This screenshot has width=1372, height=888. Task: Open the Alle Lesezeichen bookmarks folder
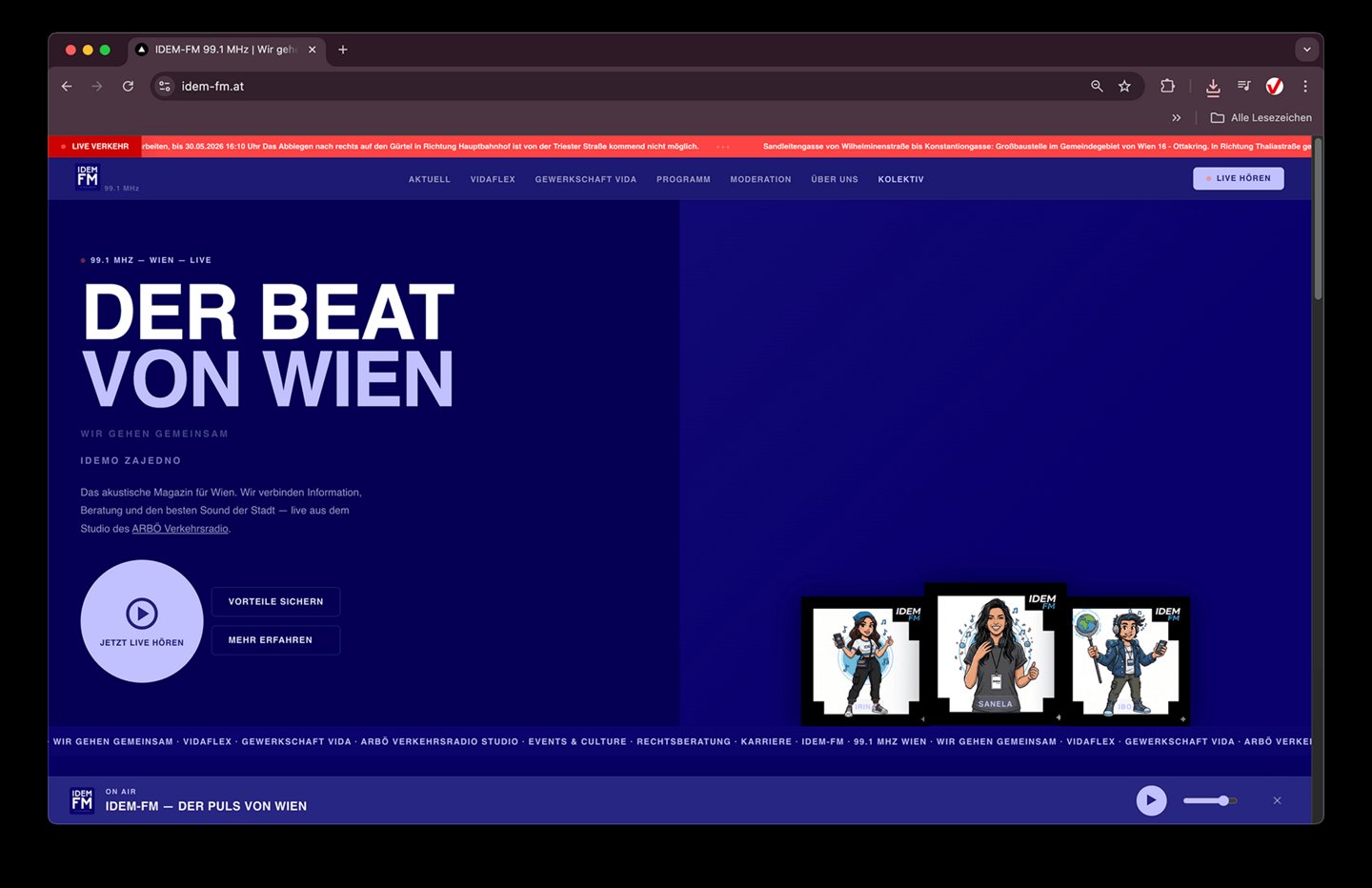[x=1261, y=117]
